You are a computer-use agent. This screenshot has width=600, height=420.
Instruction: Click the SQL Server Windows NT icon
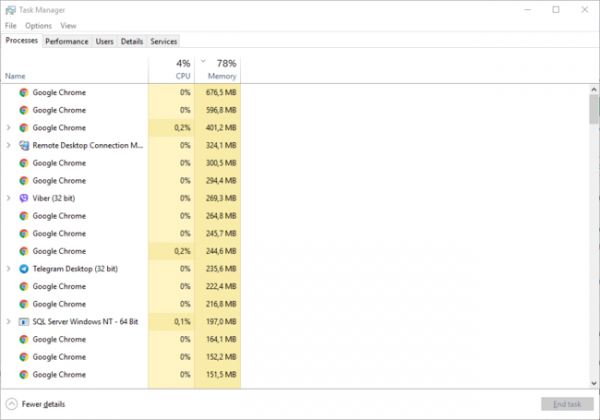point(24,322)
